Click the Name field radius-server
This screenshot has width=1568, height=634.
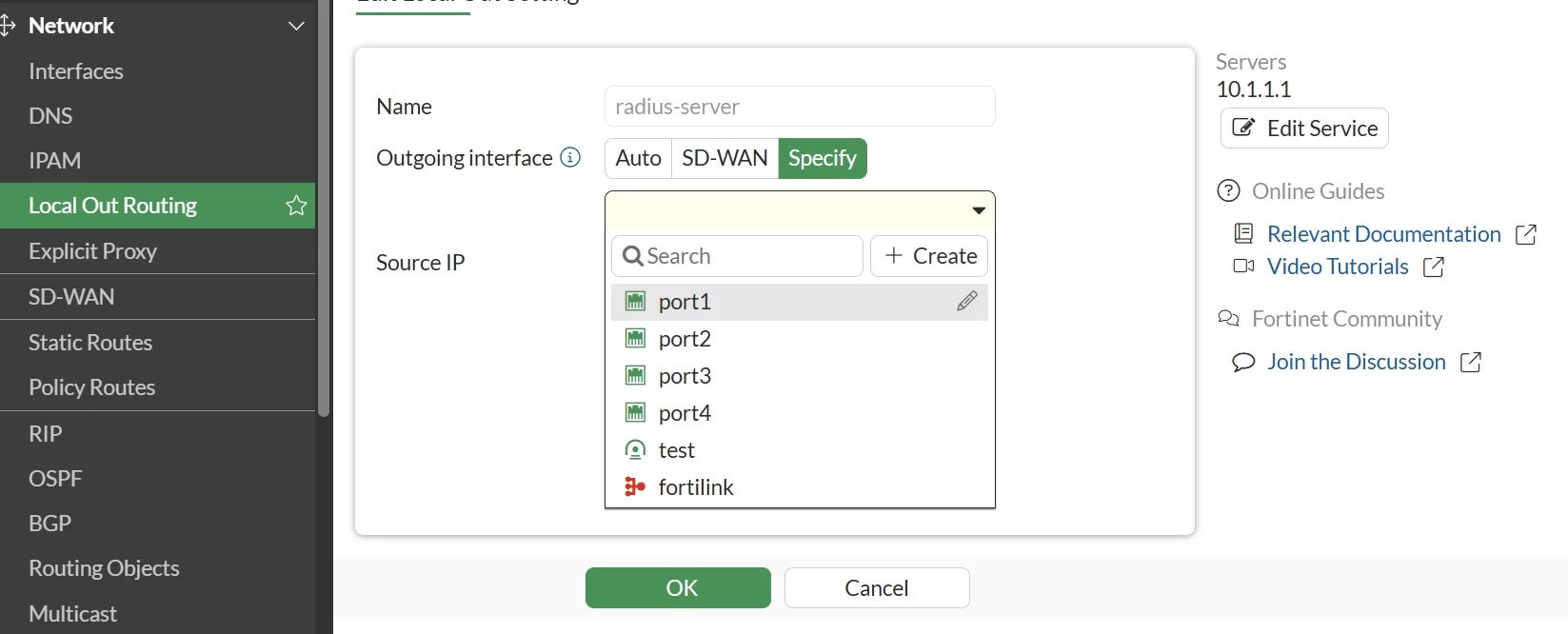[800, 107]
